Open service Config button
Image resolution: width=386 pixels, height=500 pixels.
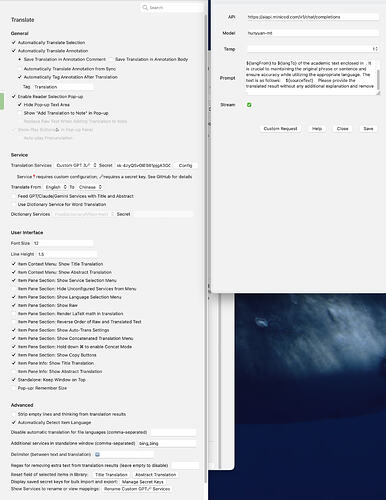pyautogui.click(x=185, y=165)
